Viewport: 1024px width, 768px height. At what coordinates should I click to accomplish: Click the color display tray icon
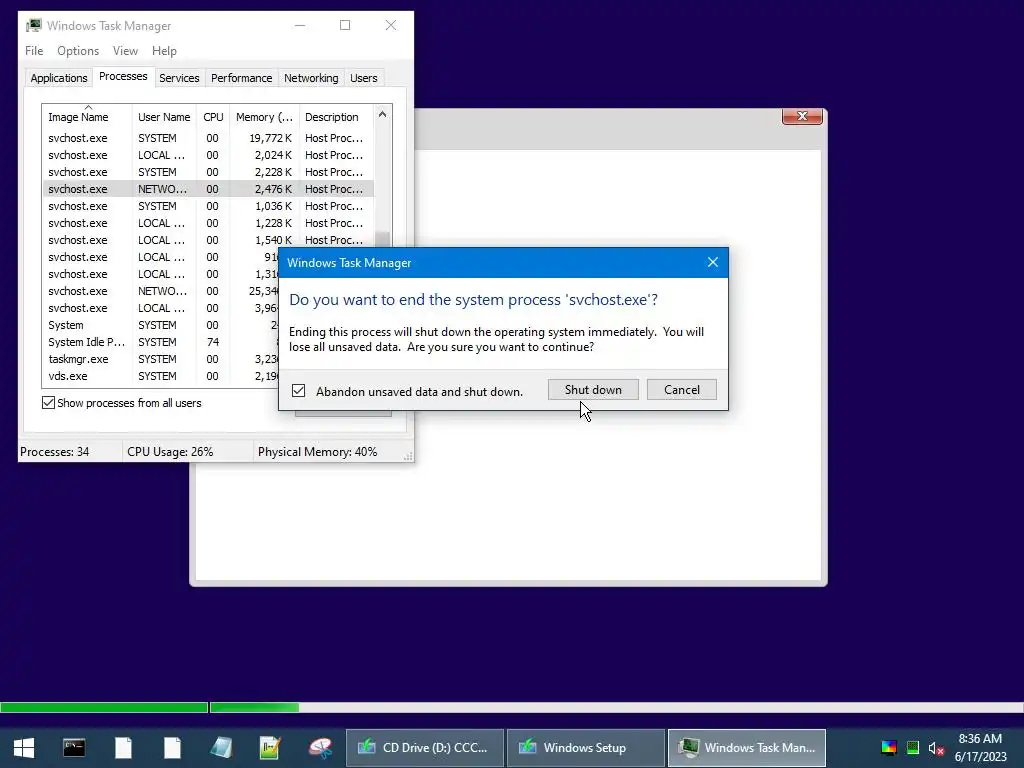point(889,748)
